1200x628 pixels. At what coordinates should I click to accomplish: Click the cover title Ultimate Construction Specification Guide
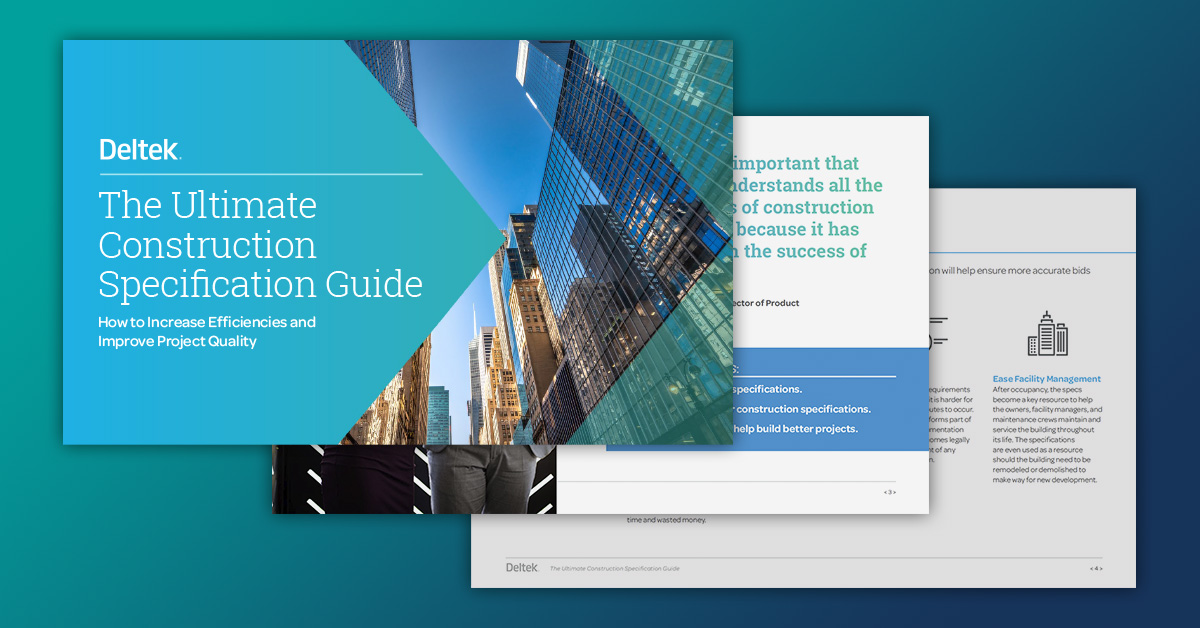(259, 246)
